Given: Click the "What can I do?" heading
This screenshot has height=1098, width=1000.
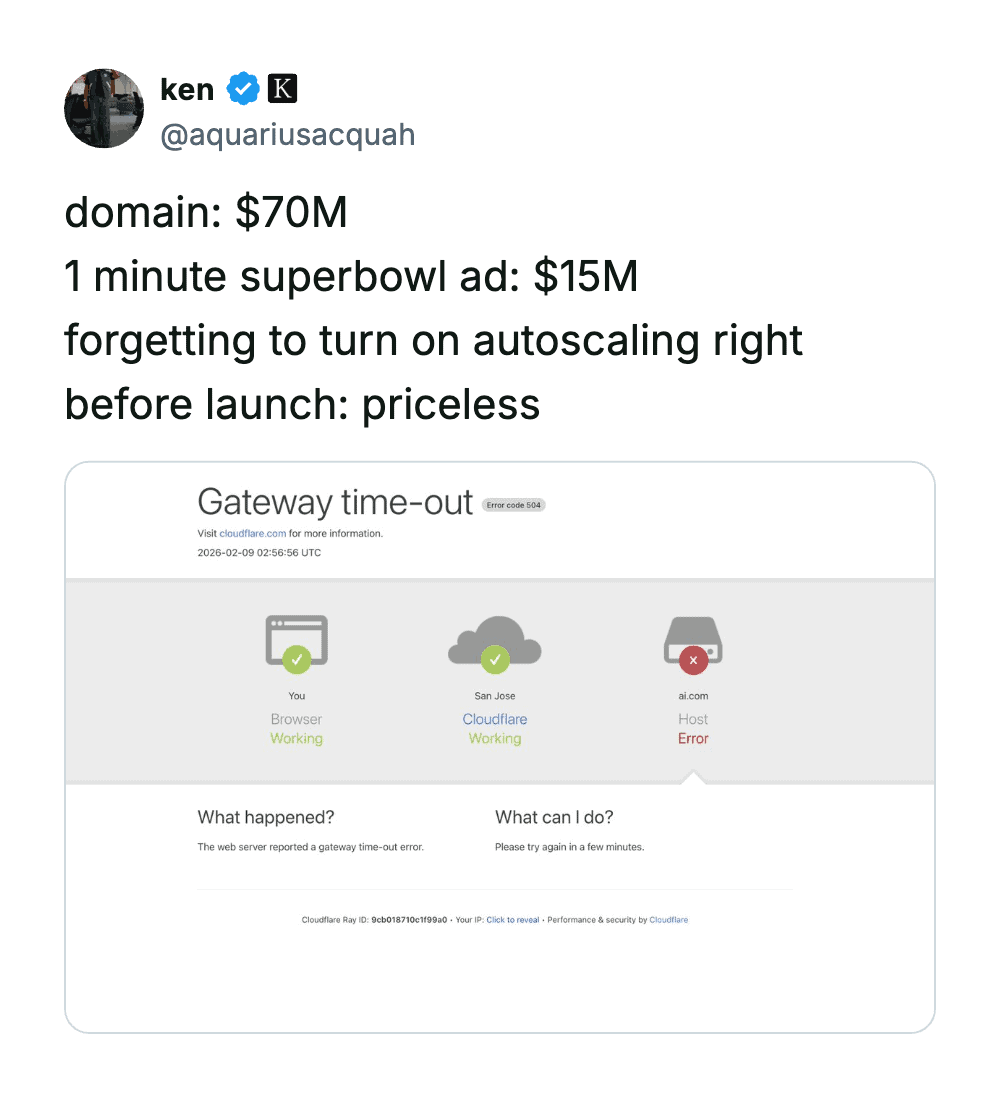Looking at the screenshot, I should (x=554, y=817).
